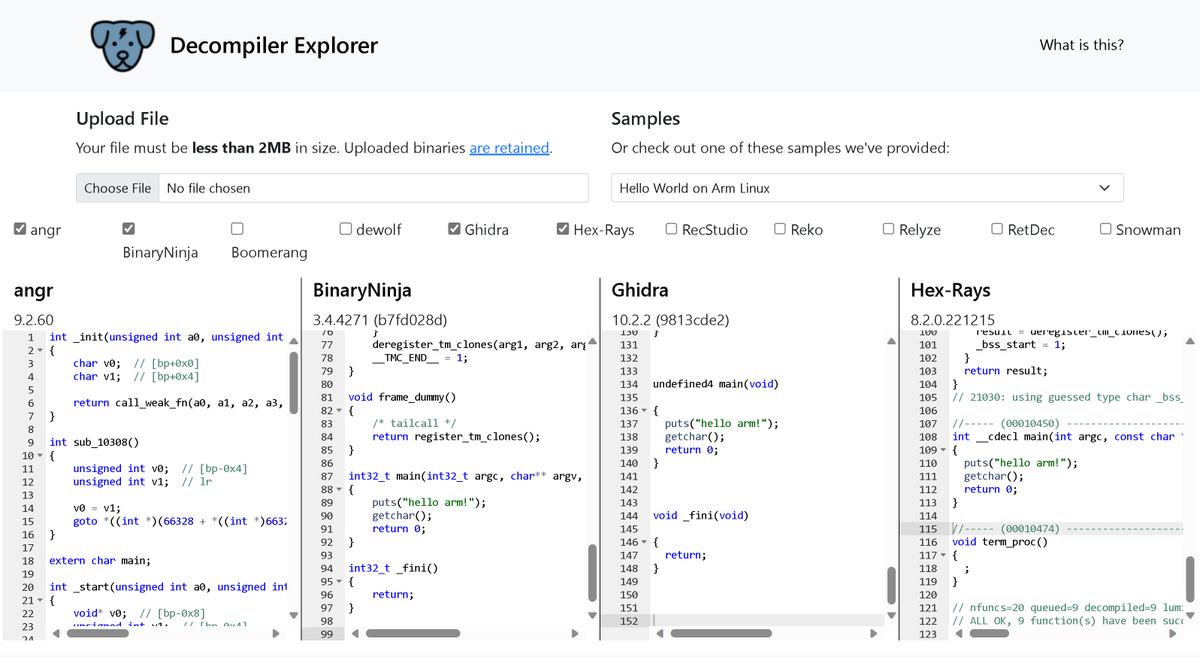Uncheck the Ghidra checkbox
The width and height of the screenshot is (1200, 657).
454,229
